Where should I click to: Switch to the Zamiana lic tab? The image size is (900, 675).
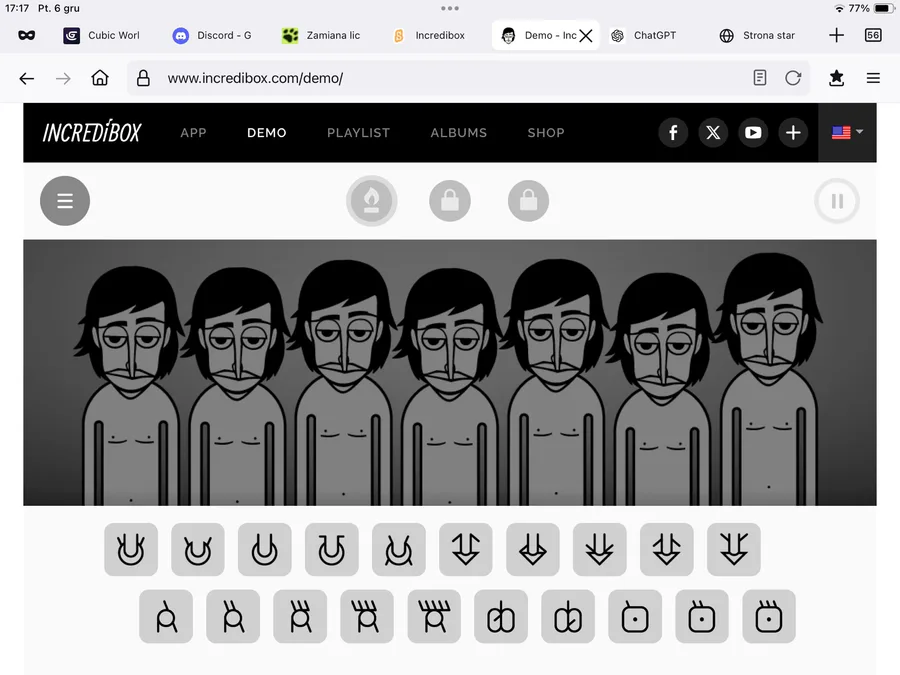point(321,36)
